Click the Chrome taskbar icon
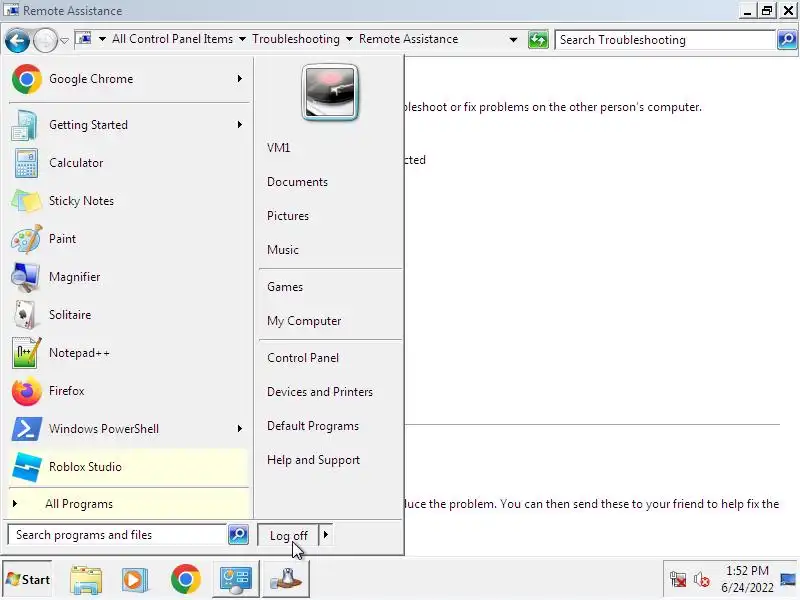This screenshot has width=800, height=600. tap(186, 579)
